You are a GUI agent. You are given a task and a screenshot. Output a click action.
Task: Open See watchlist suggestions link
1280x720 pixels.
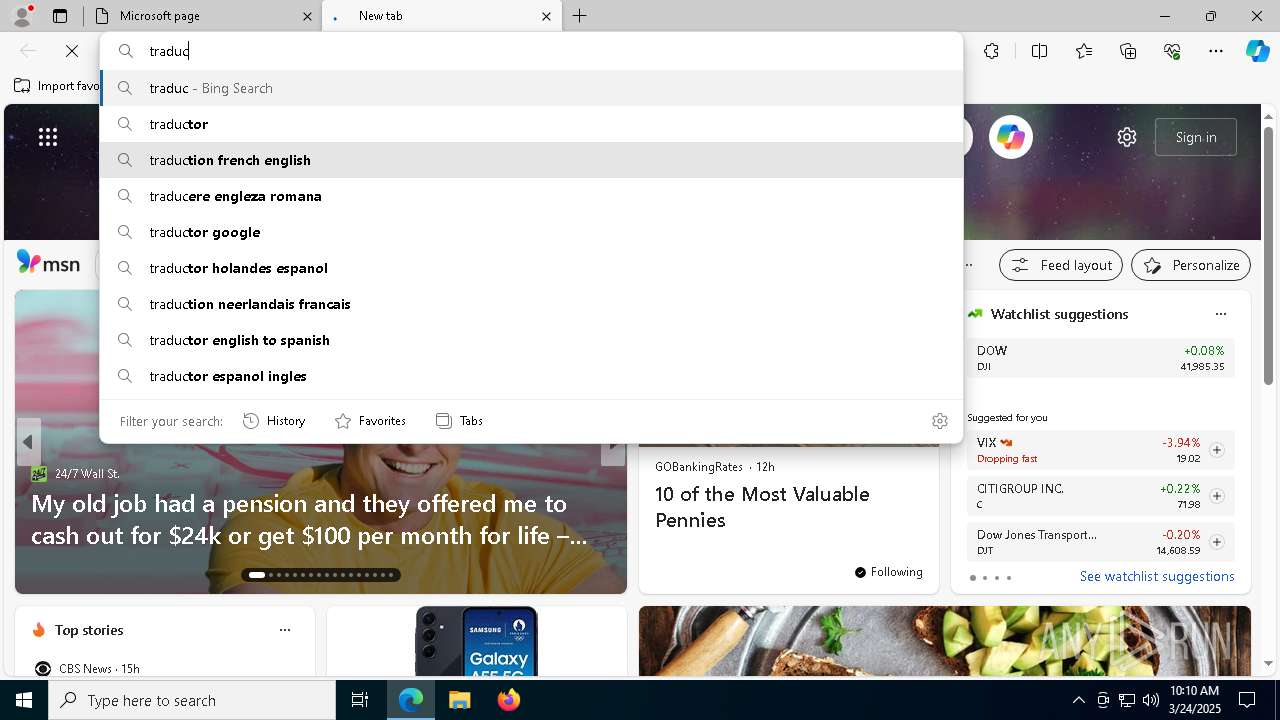point(1157,576)
